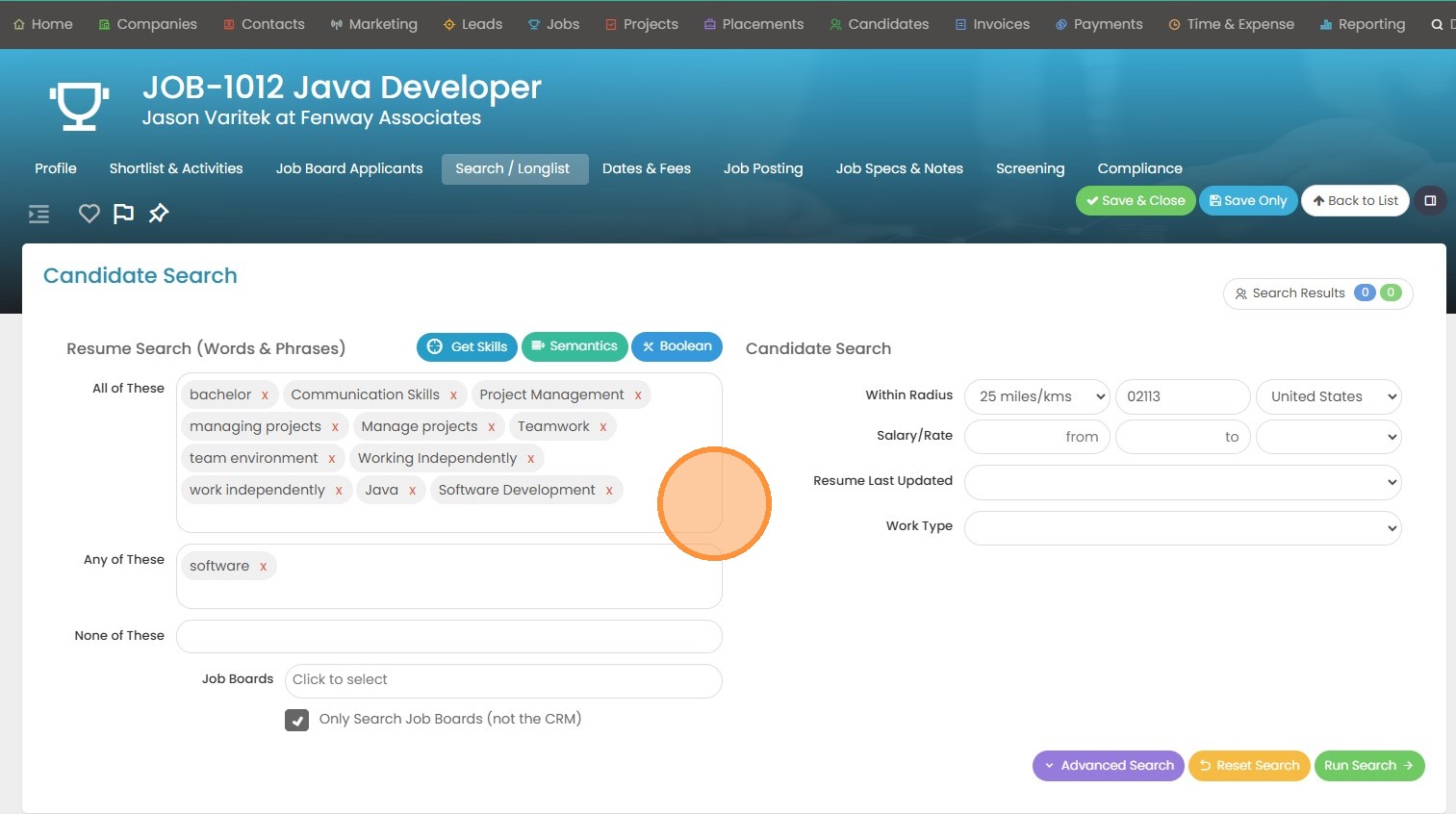The width and height of the screenshot is (1456, 814).
Task: Remove the Java skill tag
Action: (x=412, y=491)
